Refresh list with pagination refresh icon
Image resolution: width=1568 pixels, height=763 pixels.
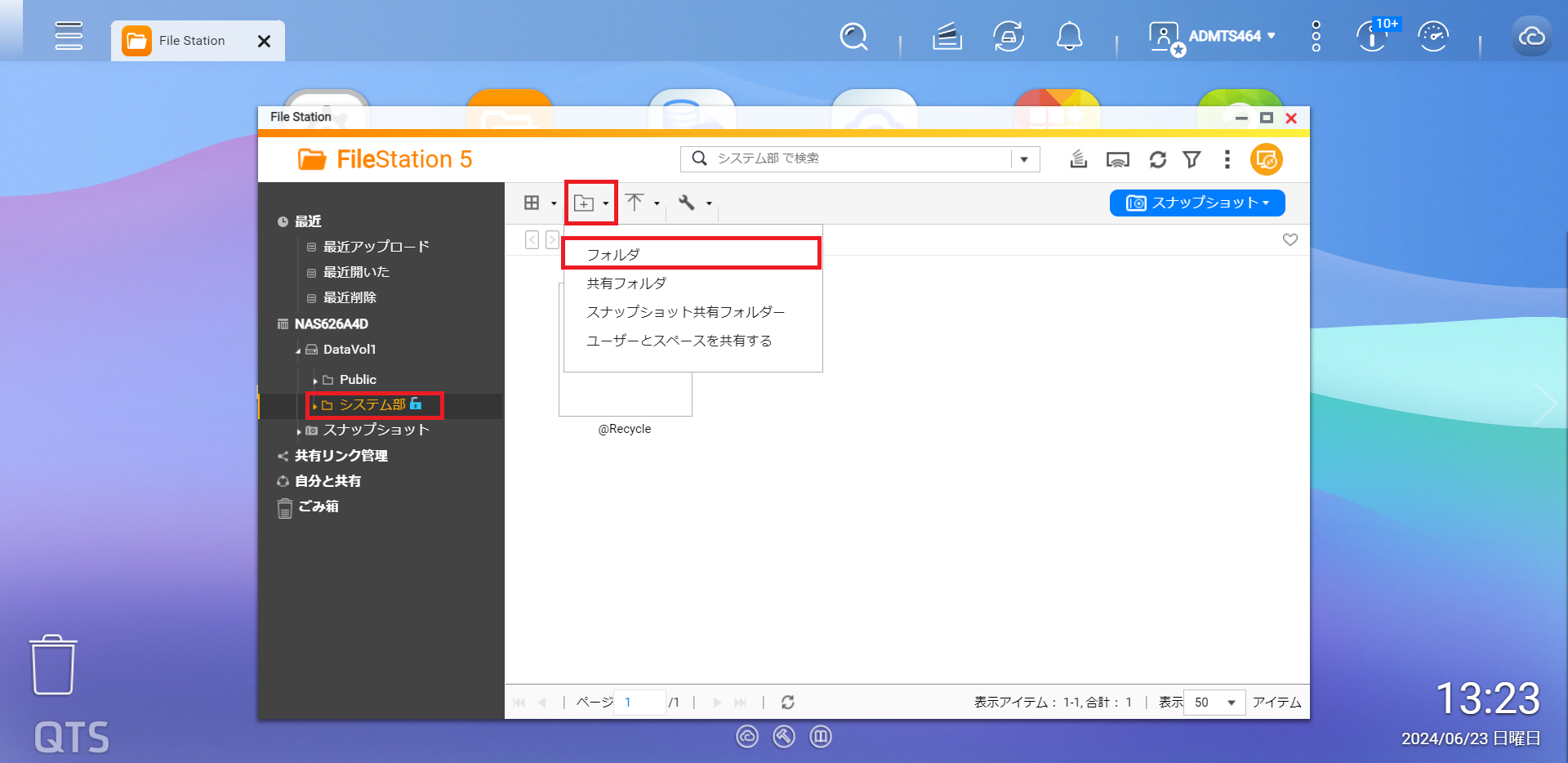(788, 703)
